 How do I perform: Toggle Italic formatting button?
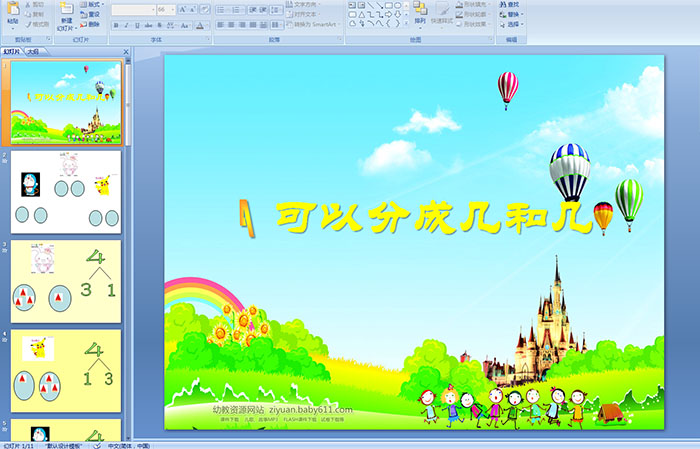pyautogui.click(x=128, y=25)
